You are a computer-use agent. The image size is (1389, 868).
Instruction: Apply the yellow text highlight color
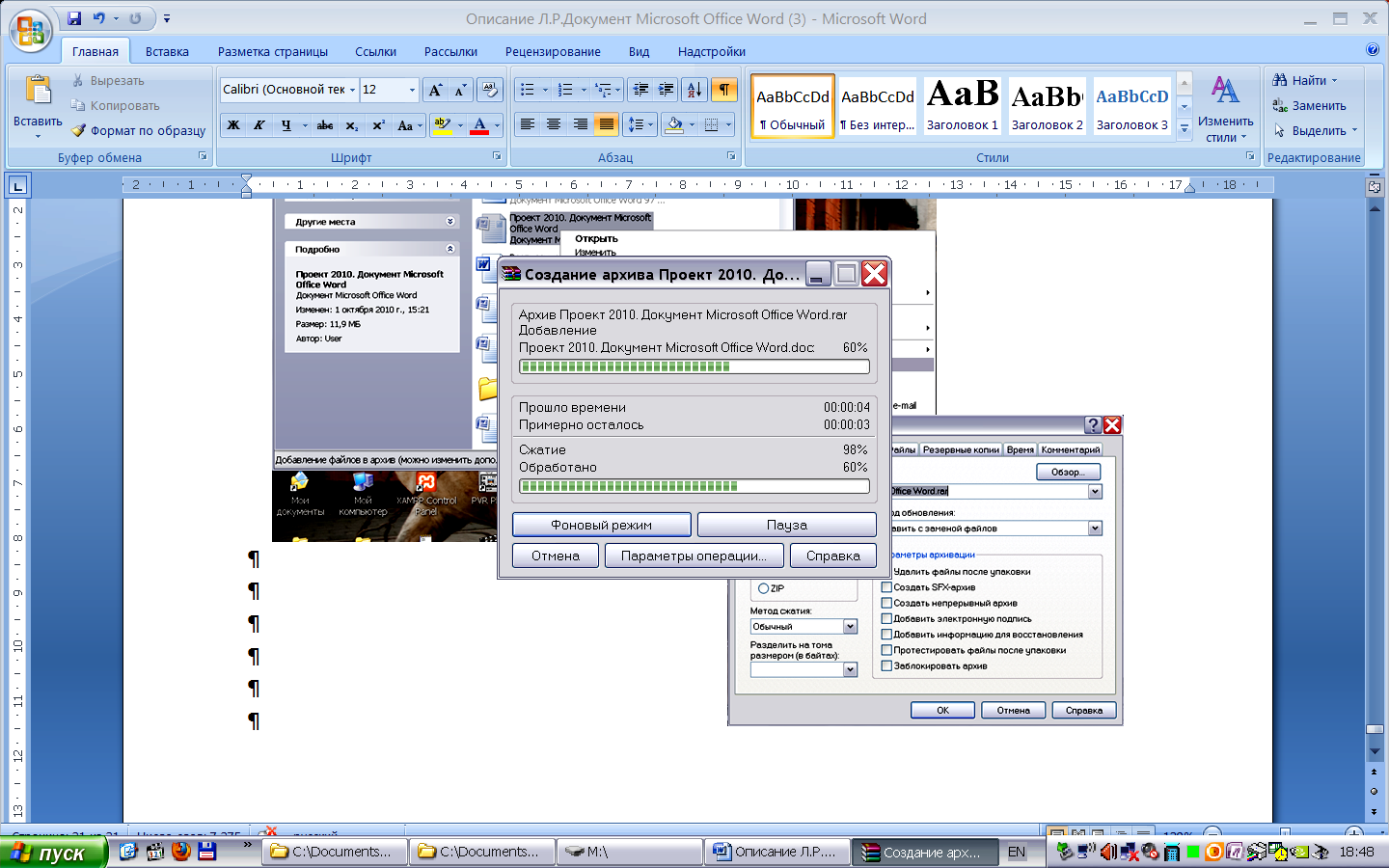pos(443,125)
